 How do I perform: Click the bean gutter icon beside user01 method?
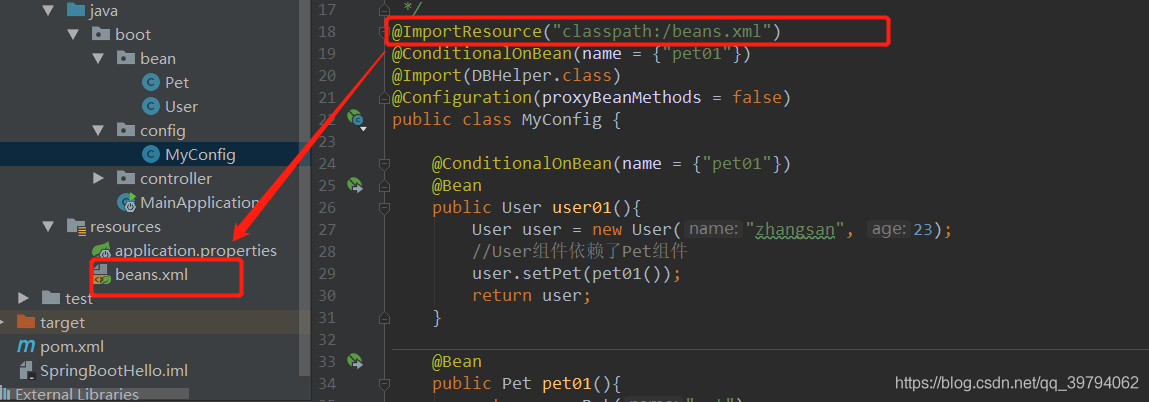pos(354,185)
